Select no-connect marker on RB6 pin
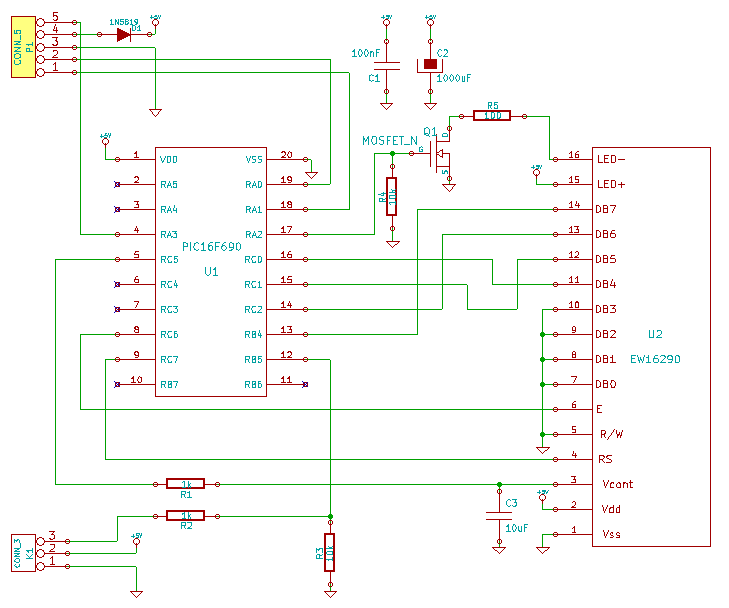The width and height of the screenshot is (729, 608). click(x=305, y=384)
